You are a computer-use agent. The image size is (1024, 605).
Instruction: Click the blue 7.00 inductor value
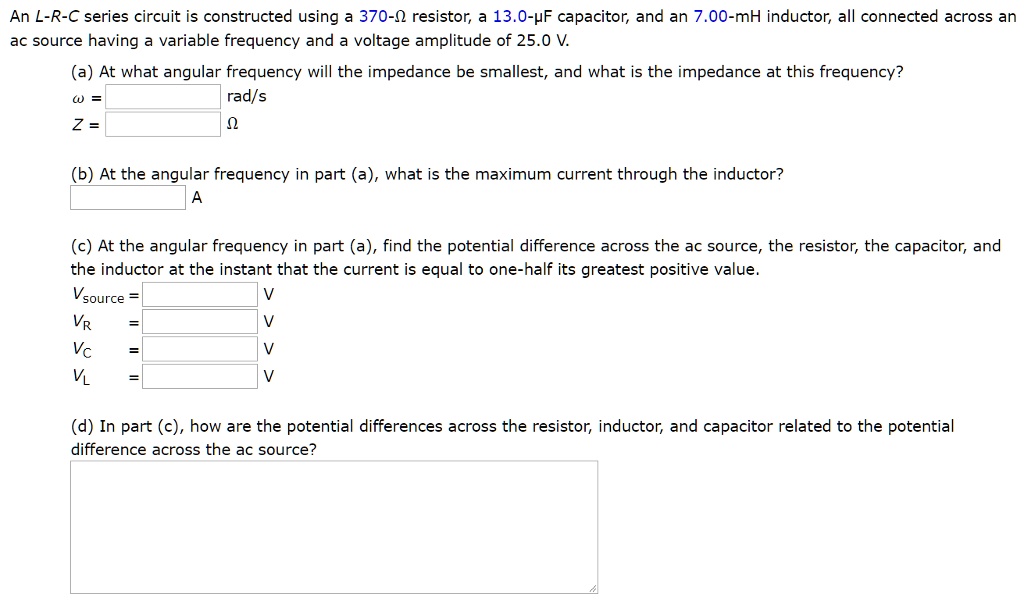tap(711, 16)
